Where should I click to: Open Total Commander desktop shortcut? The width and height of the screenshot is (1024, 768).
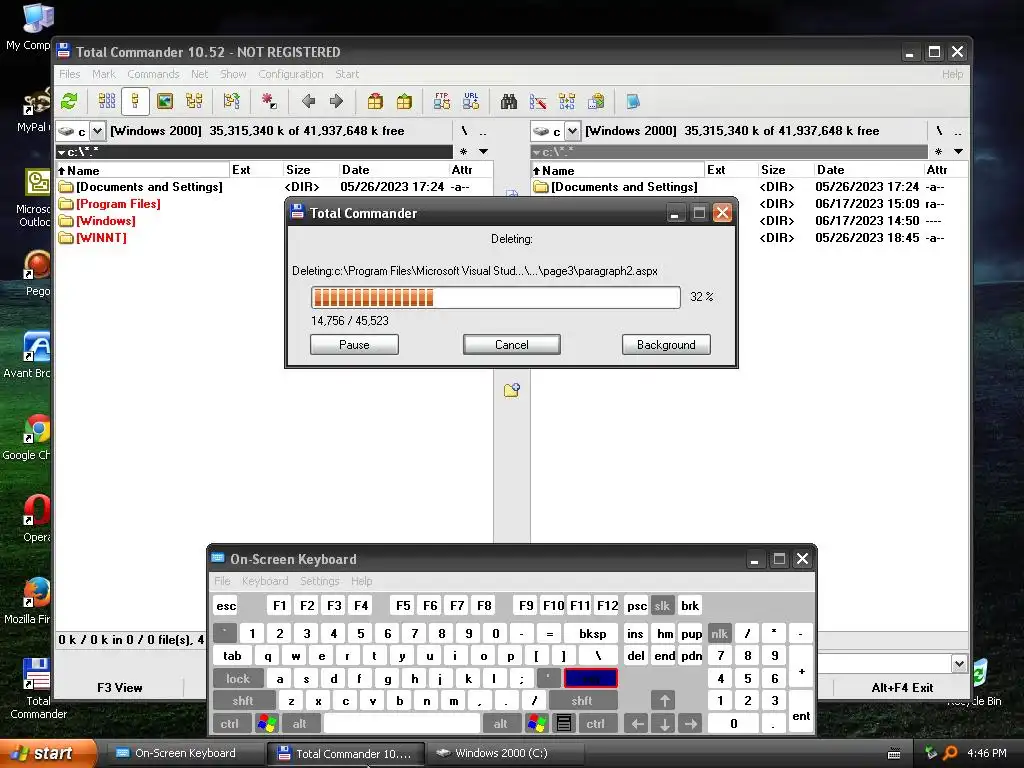coord(37,688)
